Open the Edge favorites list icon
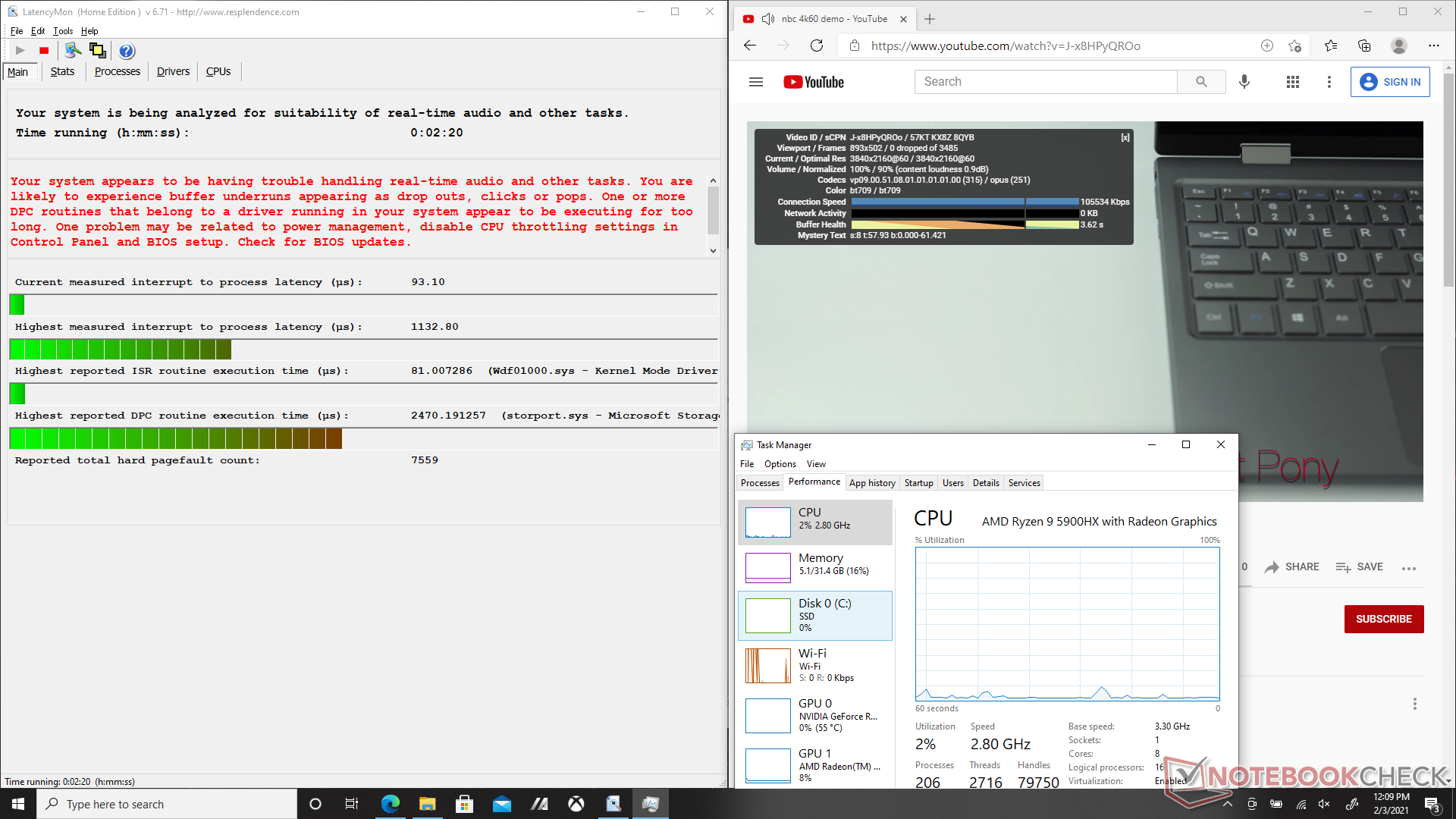Image resolution: width=1456 pixels, height=819 pixels. click(1331, 45)
